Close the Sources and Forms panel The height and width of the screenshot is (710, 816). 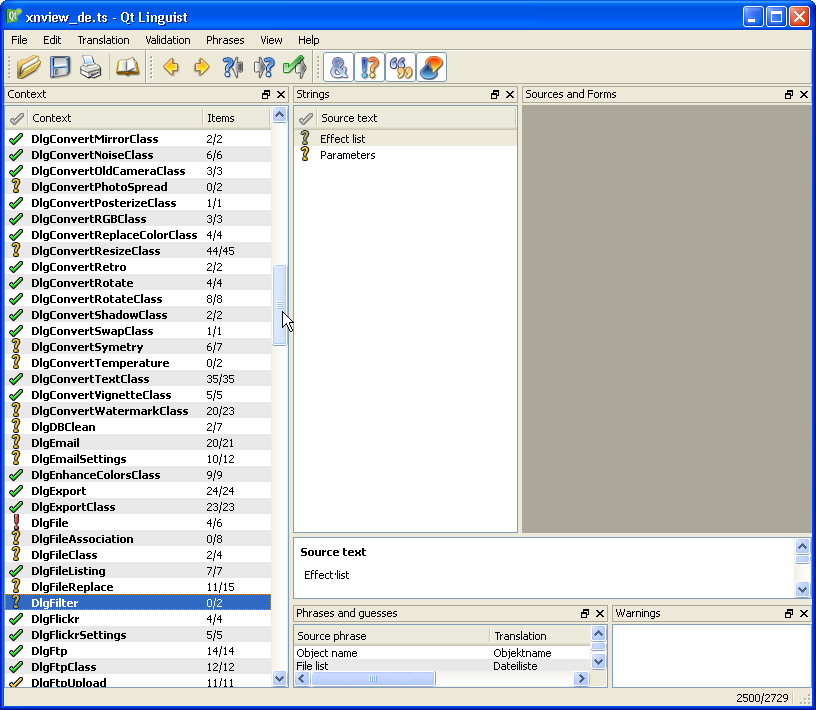pyautogui.click(x=804, y=94)
